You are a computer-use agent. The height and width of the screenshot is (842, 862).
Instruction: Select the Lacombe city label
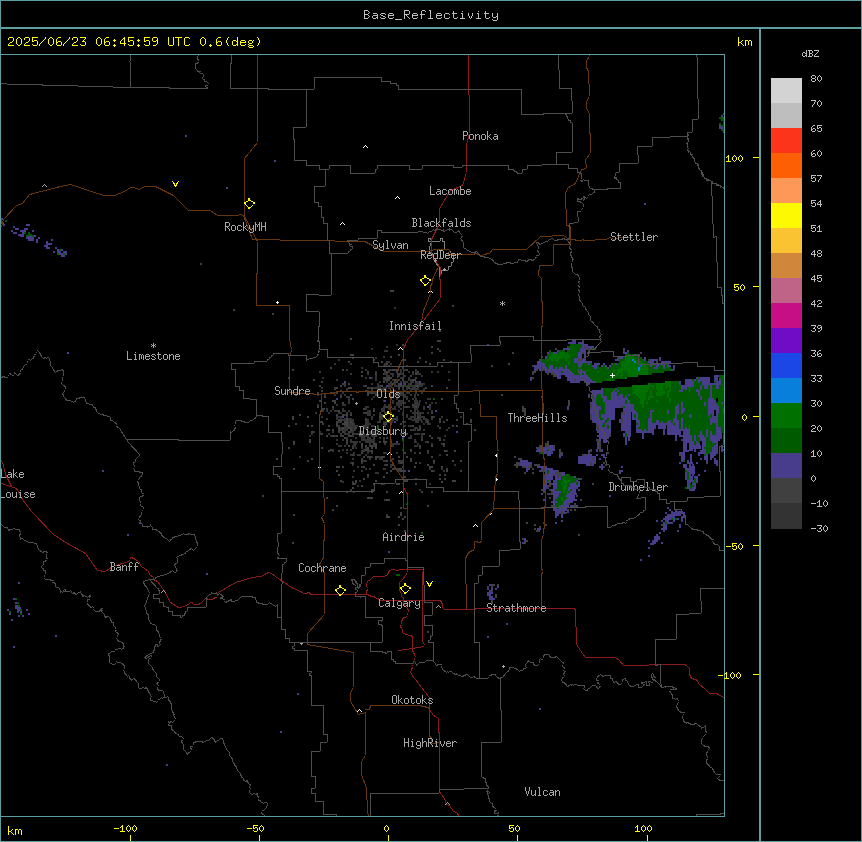[x=450, y=191]
